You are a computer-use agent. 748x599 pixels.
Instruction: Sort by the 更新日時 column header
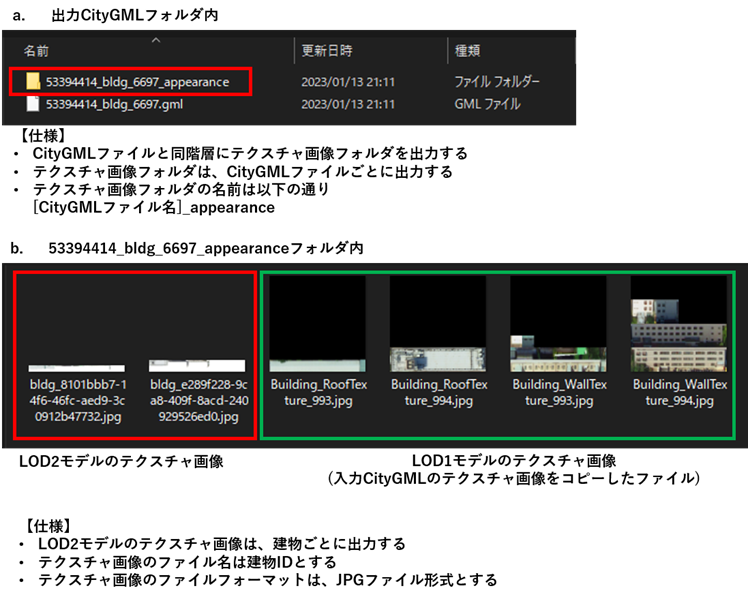327,51
